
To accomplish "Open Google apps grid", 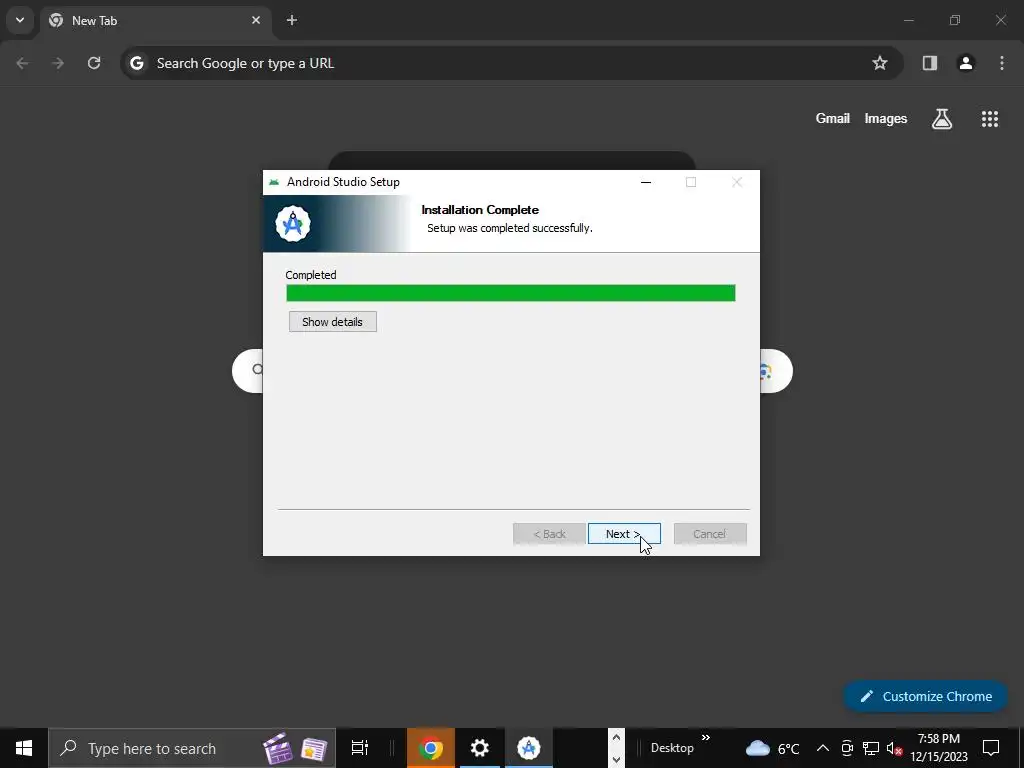I will (990, 118).
